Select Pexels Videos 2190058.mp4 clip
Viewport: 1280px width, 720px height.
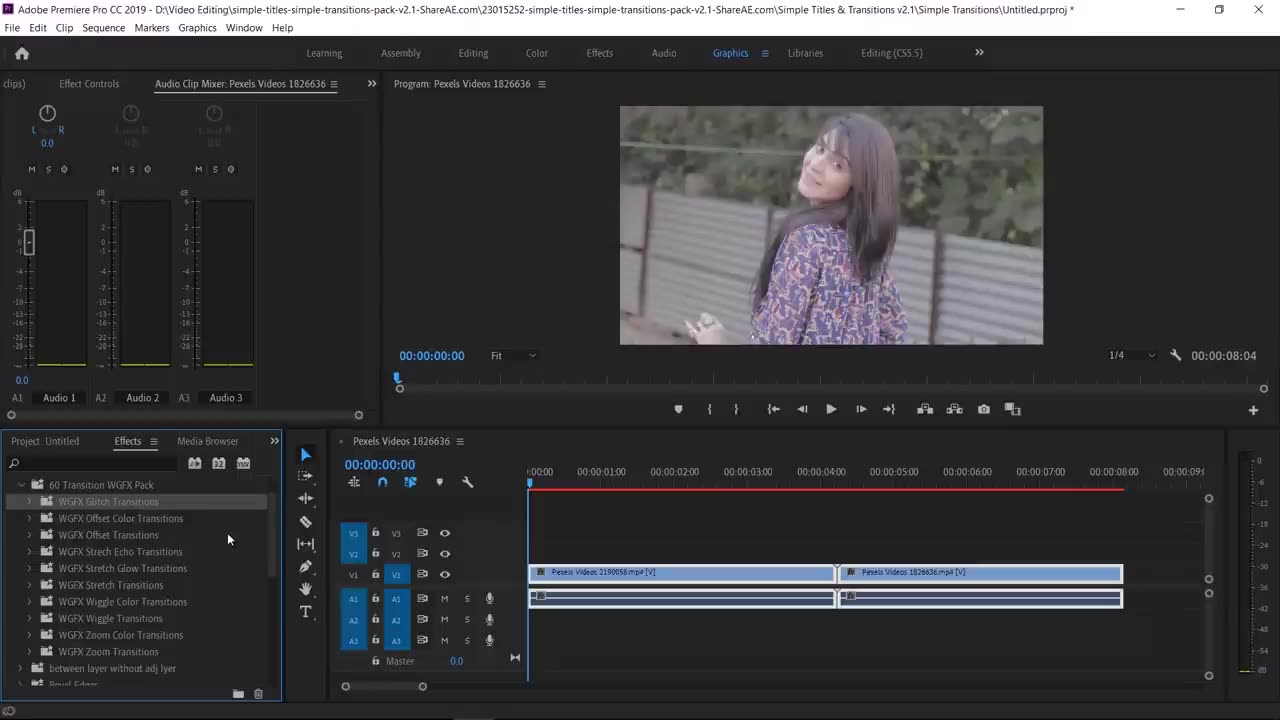point(682,573)
